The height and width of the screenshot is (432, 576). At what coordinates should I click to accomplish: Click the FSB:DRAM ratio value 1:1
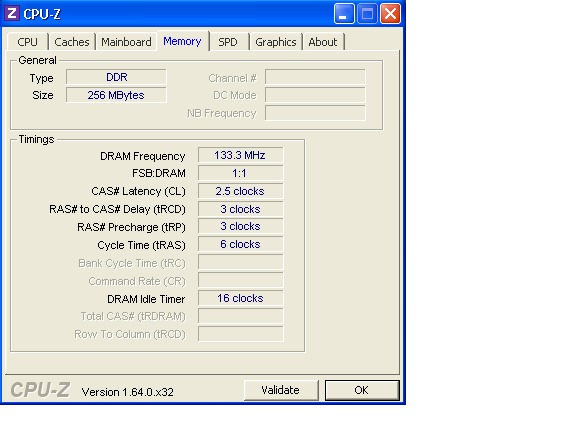241,173
